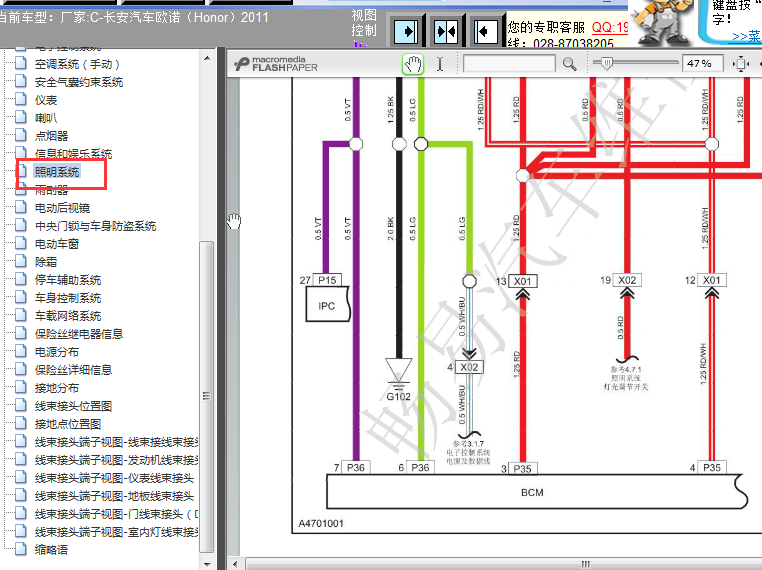Click the FlashPaper search text box
The width and height of the screenshot is (762, 570).
click(x=509, y=64)
